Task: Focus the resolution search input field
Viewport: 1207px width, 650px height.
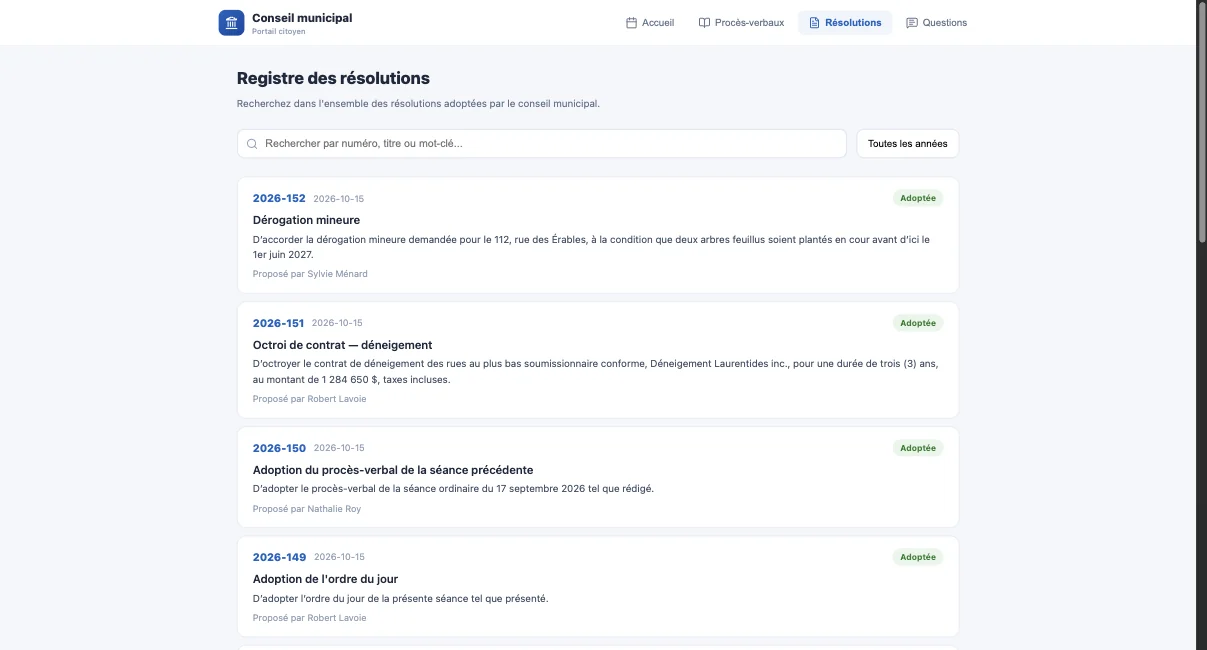Action: pos(542,144)
